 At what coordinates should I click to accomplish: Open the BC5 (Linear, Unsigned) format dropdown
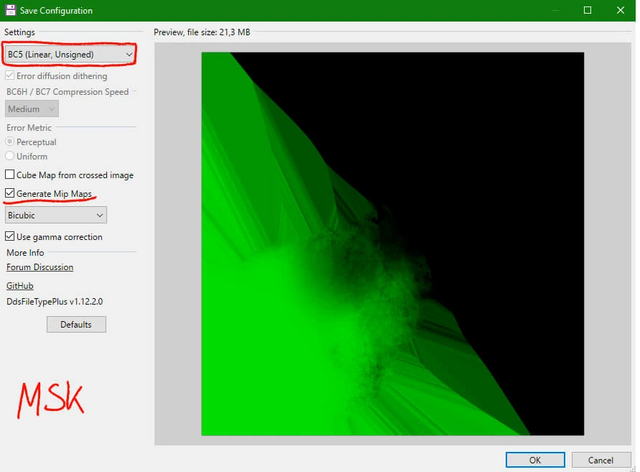pos(68,53)
